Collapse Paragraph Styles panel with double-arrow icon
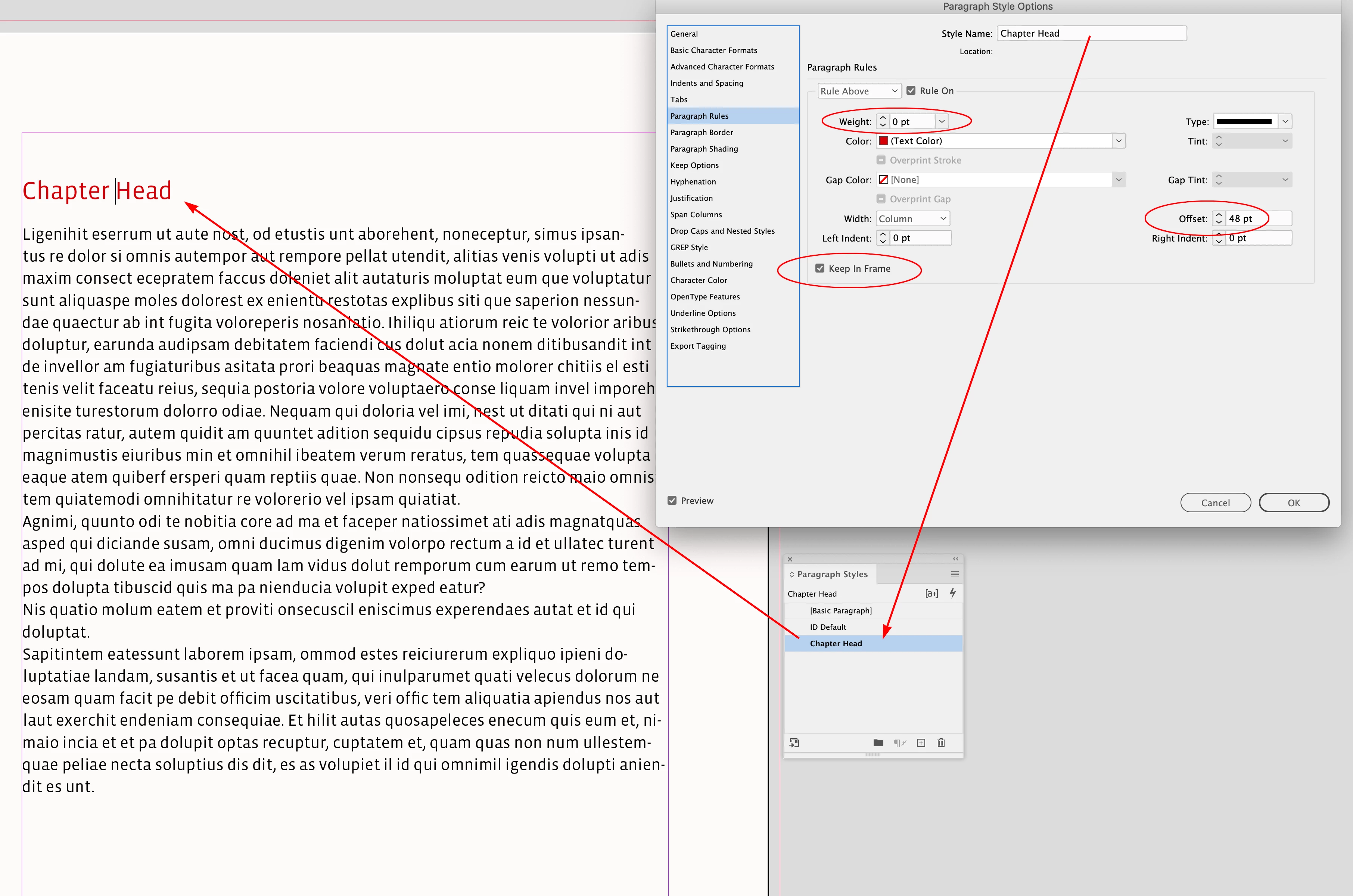Image resolution: width=1353 pixels, height=896 pixels. point(955,559)
